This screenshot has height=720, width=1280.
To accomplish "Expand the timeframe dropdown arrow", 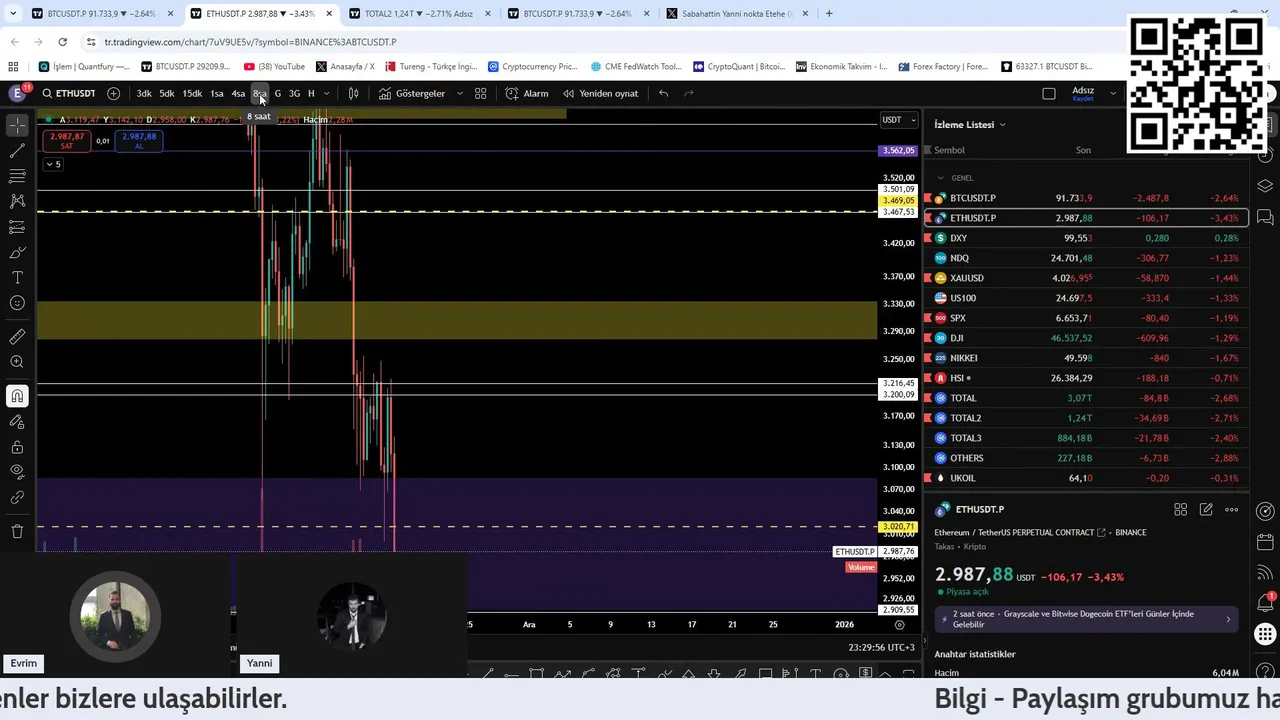I will pos(327,93).
